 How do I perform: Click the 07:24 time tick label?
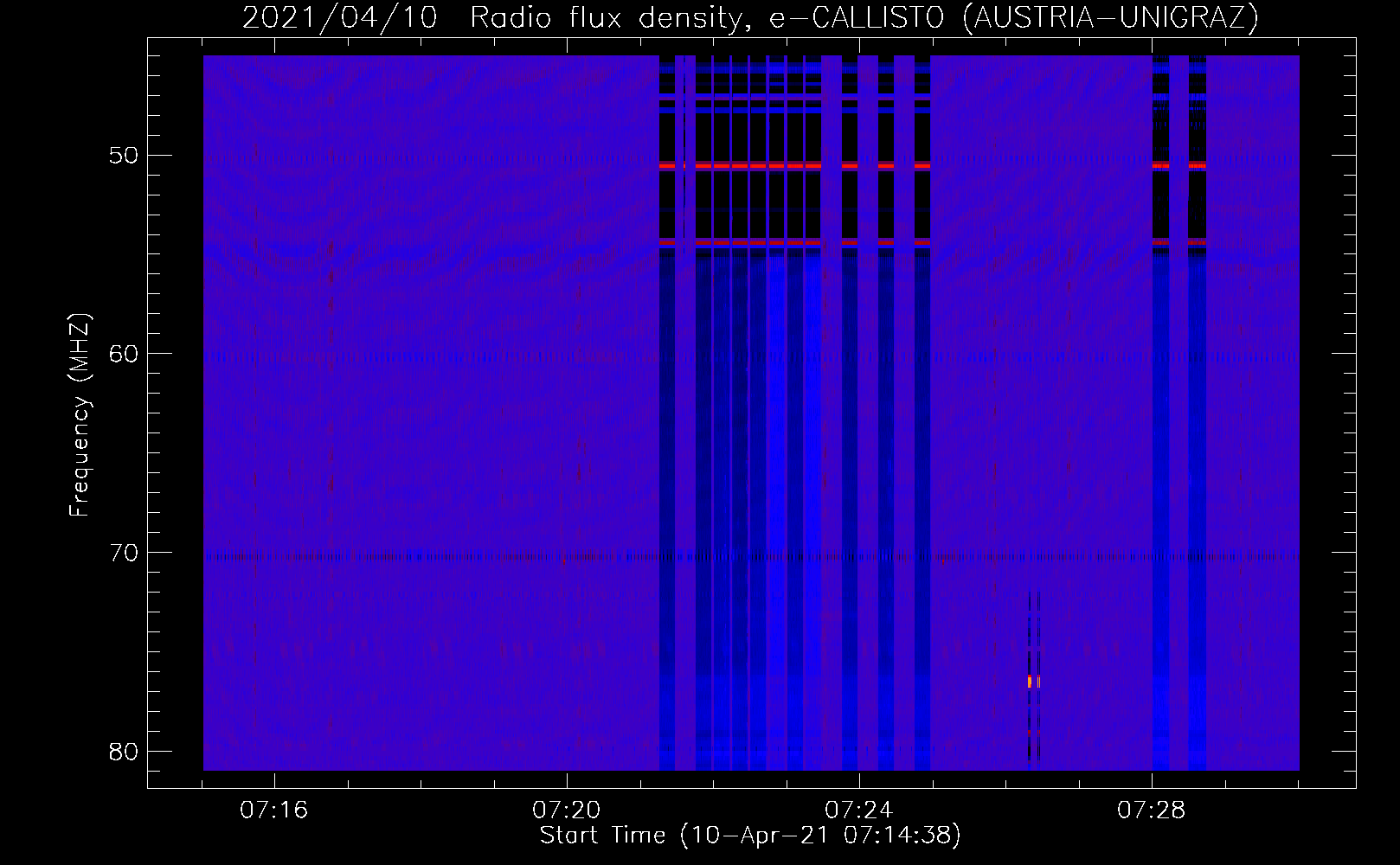(x=859, y=810)
